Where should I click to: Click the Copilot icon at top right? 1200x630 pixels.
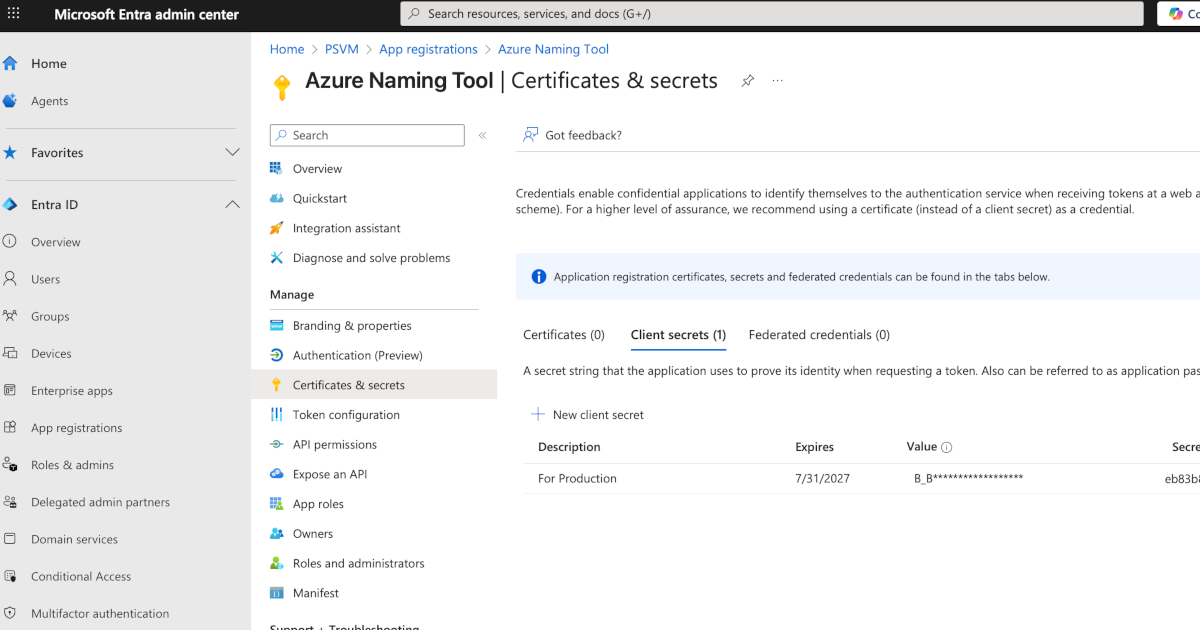(1175, 14)
